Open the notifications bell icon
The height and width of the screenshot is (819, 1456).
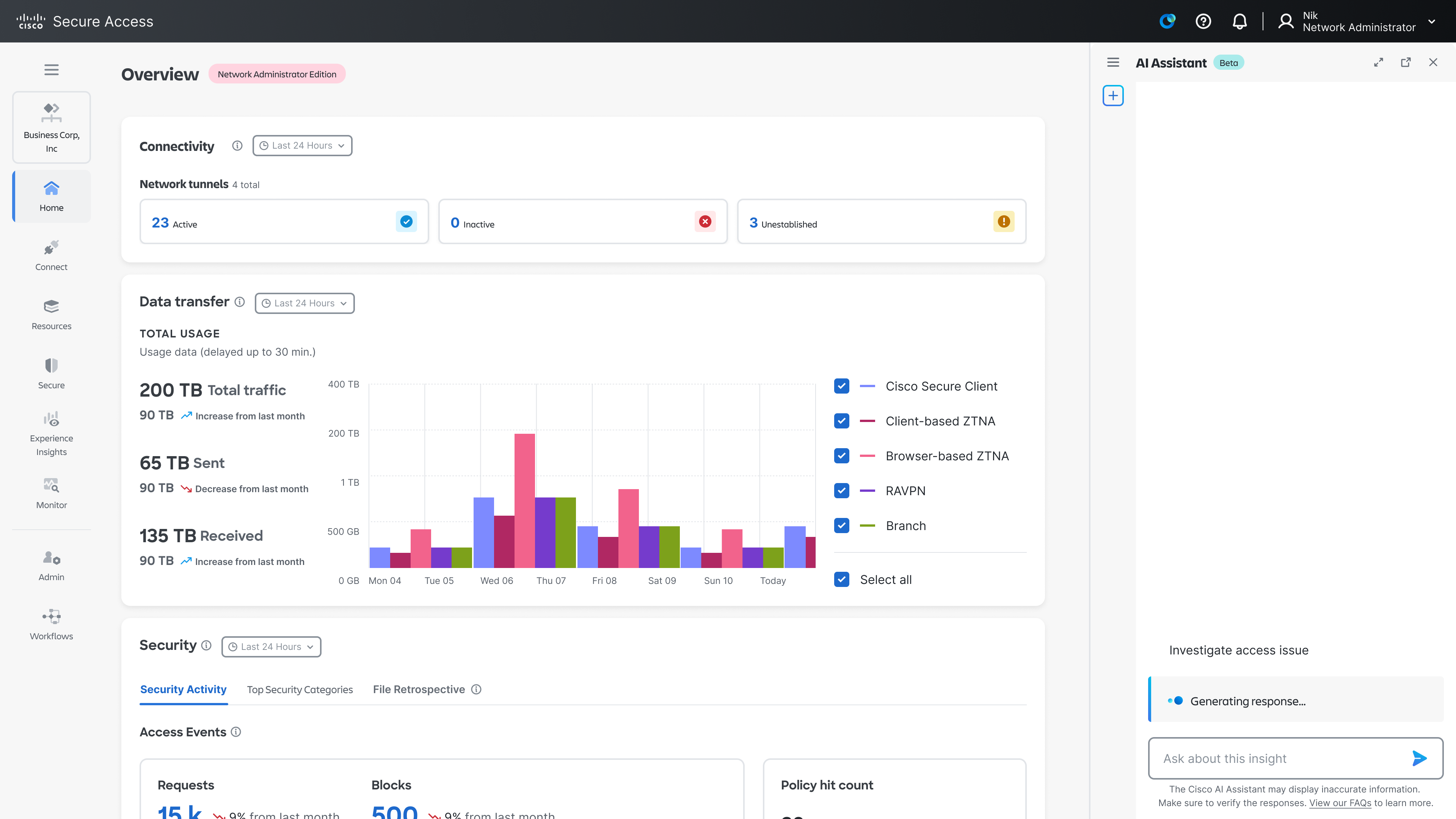[x=1239, y=22]
